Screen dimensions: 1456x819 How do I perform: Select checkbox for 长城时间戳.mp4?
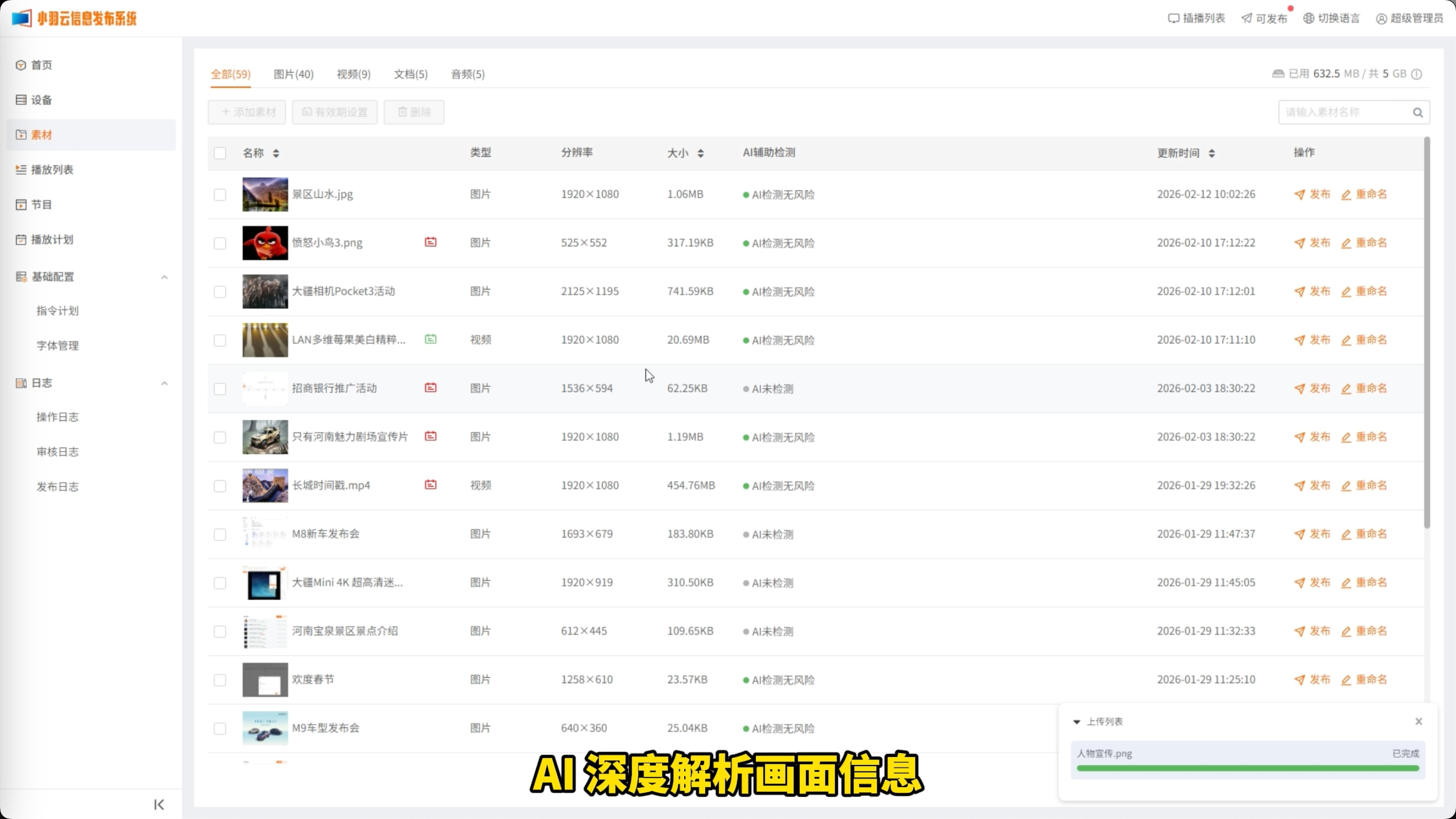pyautogui.click(x=220, y=486)
